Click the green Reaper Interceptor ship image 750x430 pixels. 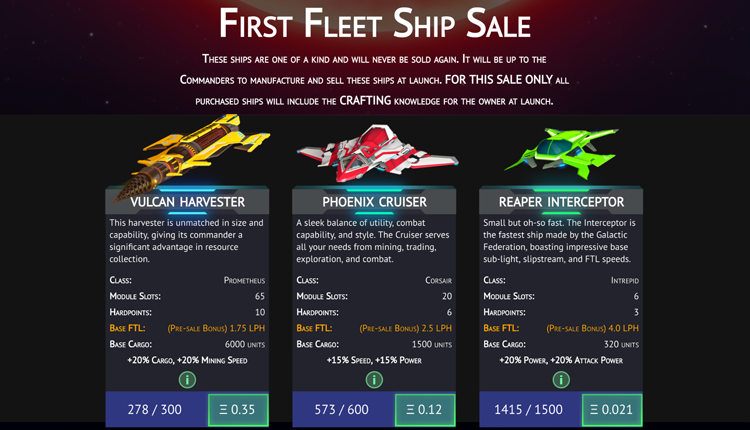(x=561, y=152)
